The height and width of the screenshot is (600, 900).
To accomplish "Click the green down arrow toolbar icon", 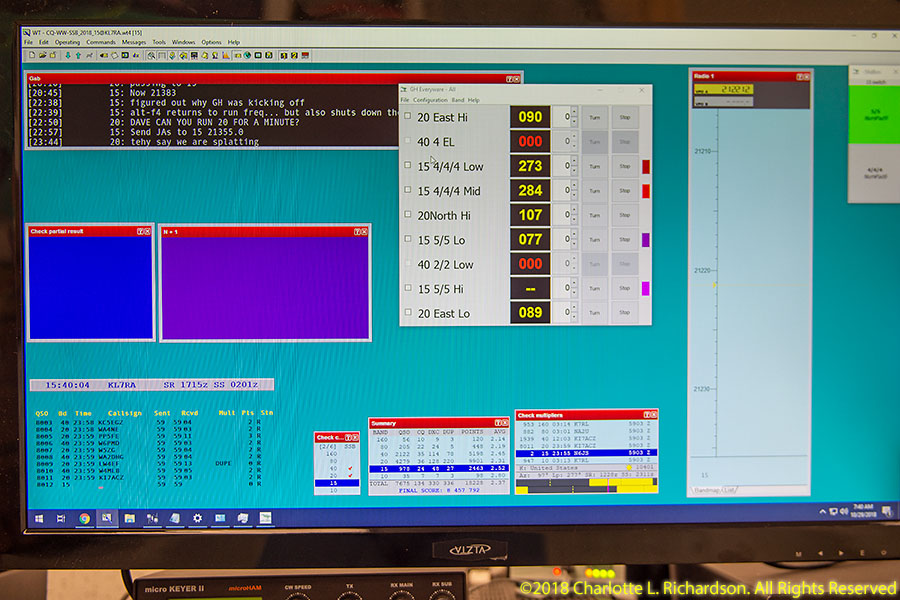I will [x=67, y=55].
